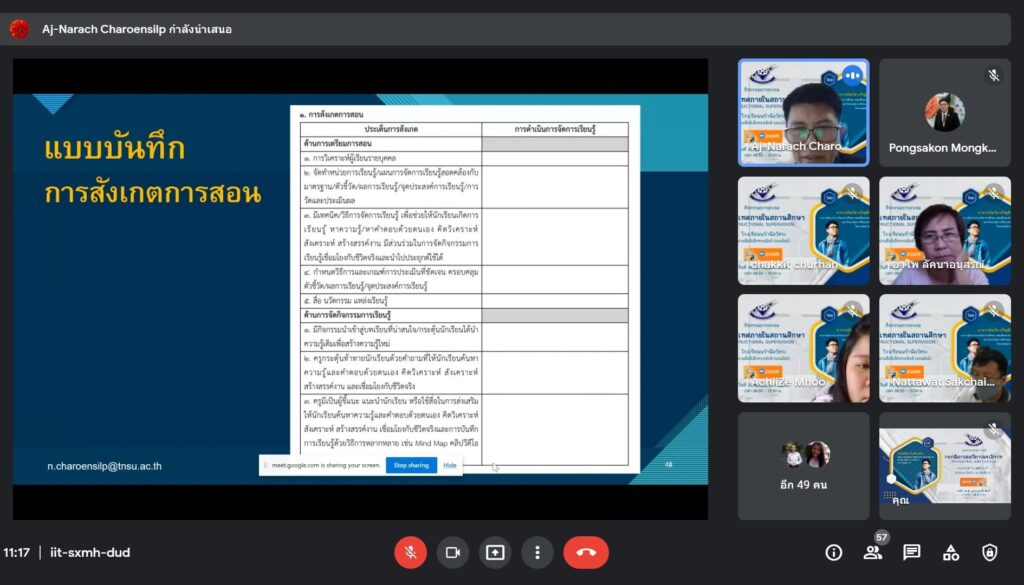The width and height of the screenshot is (1024, 585).
Task: Click the slide title แบบบันทึก
Action: click(x=115, y=148)
